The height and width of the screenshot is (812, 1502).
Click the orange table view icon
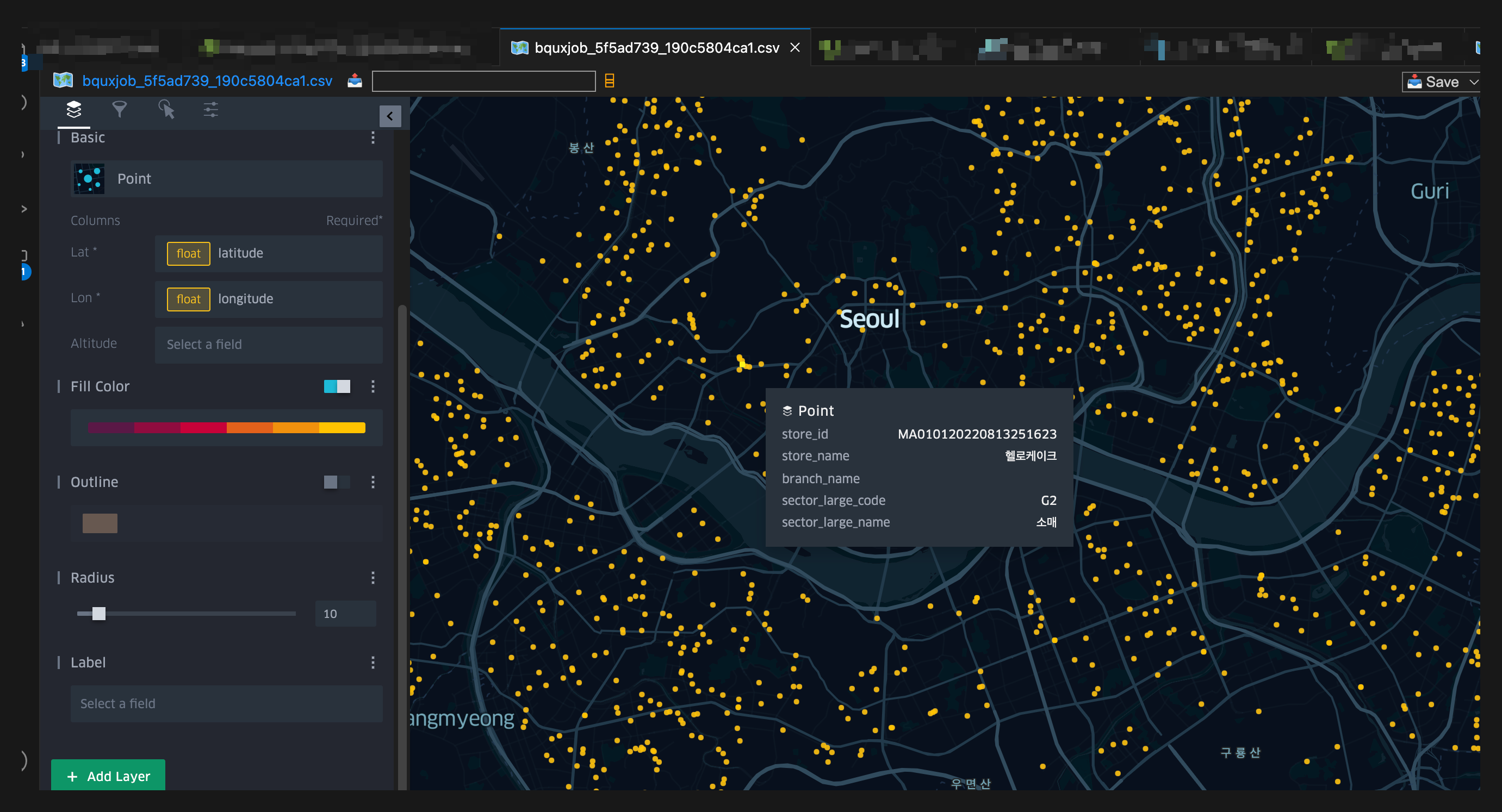(609, 81)
